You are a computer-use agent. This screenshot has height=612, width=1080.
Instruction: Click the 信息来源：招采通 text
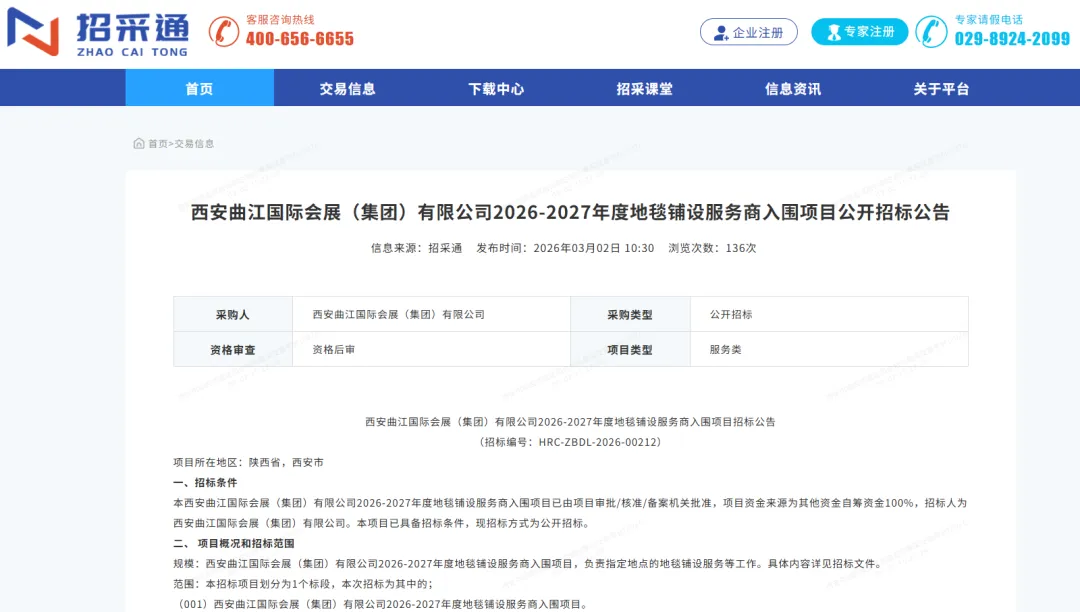coord(417,248)
